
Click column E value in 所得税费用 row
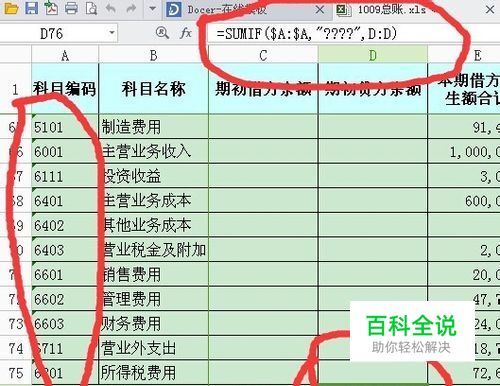pos(464,373)
